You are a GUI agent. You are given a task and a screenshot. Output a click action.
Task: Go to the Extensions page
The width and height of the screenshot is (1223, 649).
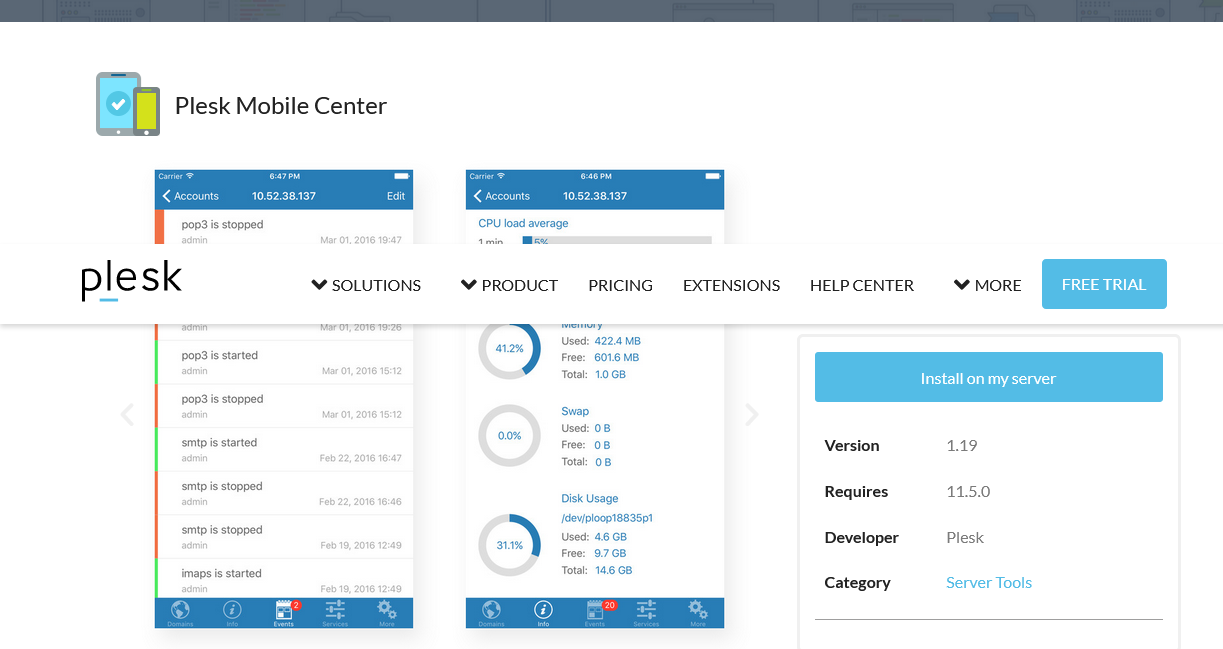pyautogui.click(x=731, y=285)
